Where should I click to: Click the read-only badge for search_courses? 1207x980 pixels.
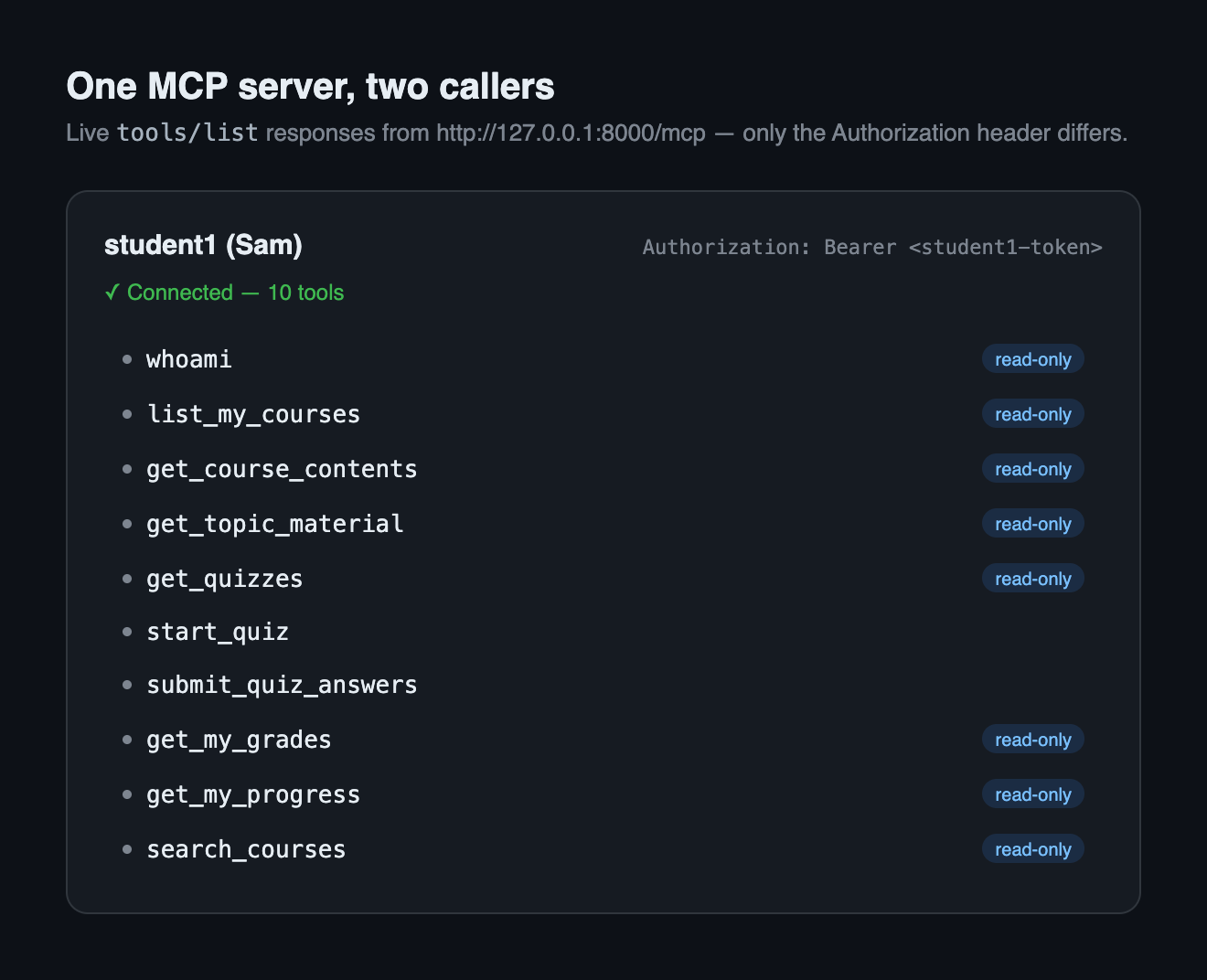tap(1033, 849)
